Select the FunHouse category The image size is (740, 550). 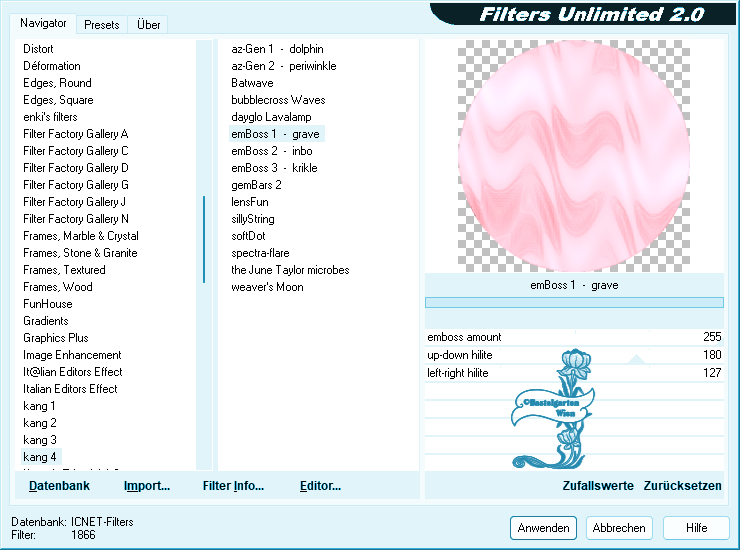pos(48,304)
